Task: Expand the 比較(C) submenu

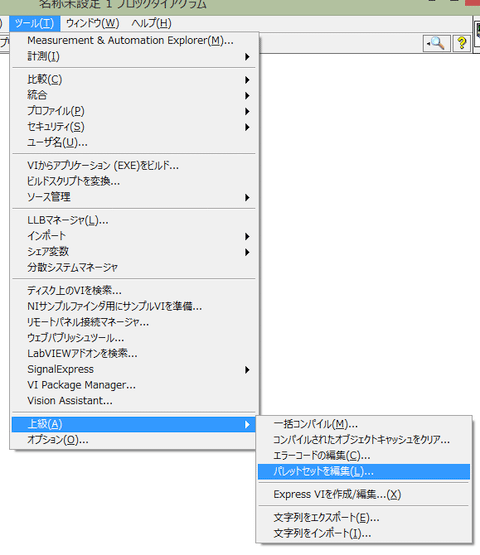Action: pos(134,80)
